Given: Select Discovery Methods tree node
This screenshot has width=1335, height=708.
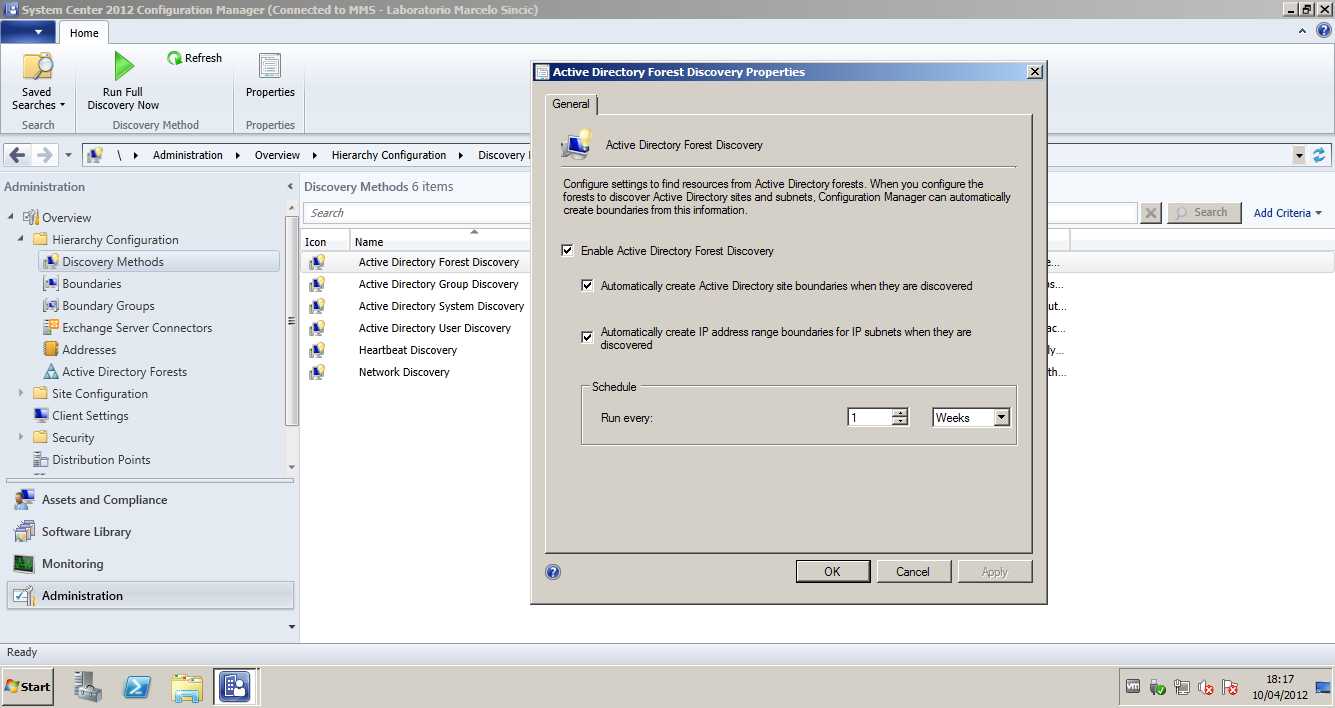Looking at the screenshot, I should (159, 262).
